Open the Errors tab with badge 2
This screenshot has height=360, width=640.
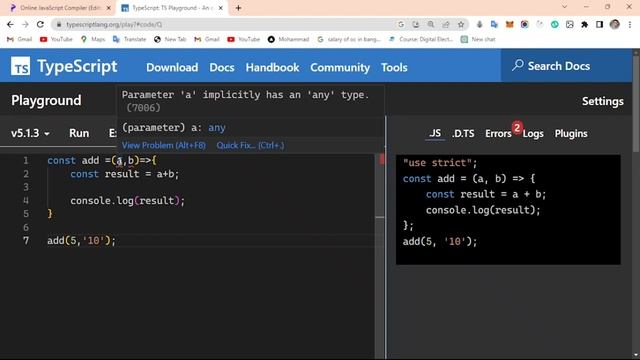[498, 133]
